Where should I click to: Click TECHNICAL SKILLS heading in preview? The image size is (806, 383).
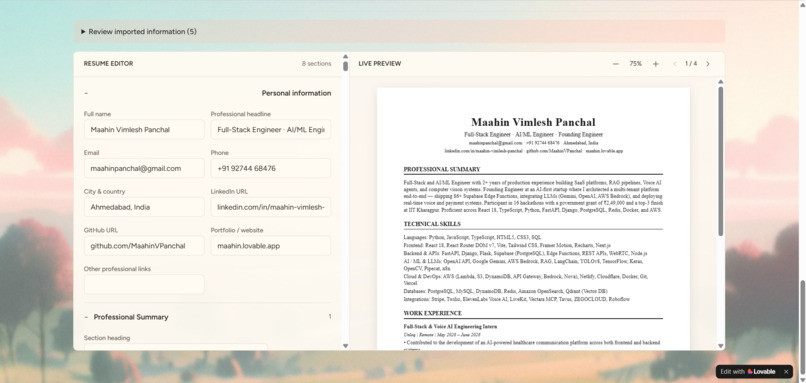[432, 224]
